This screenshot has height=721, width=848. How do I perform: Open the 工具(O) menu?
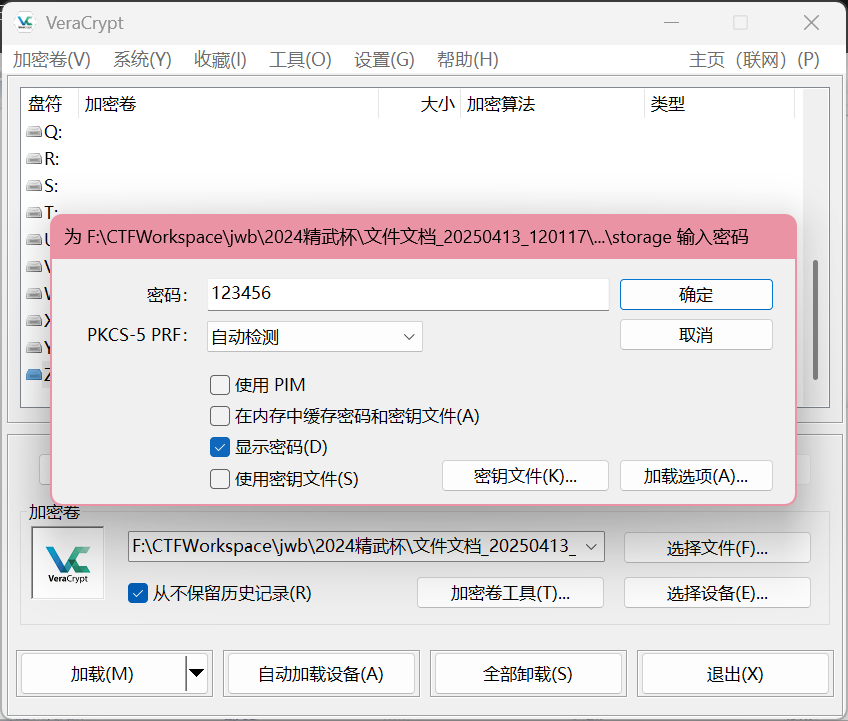tap(300, 59)
